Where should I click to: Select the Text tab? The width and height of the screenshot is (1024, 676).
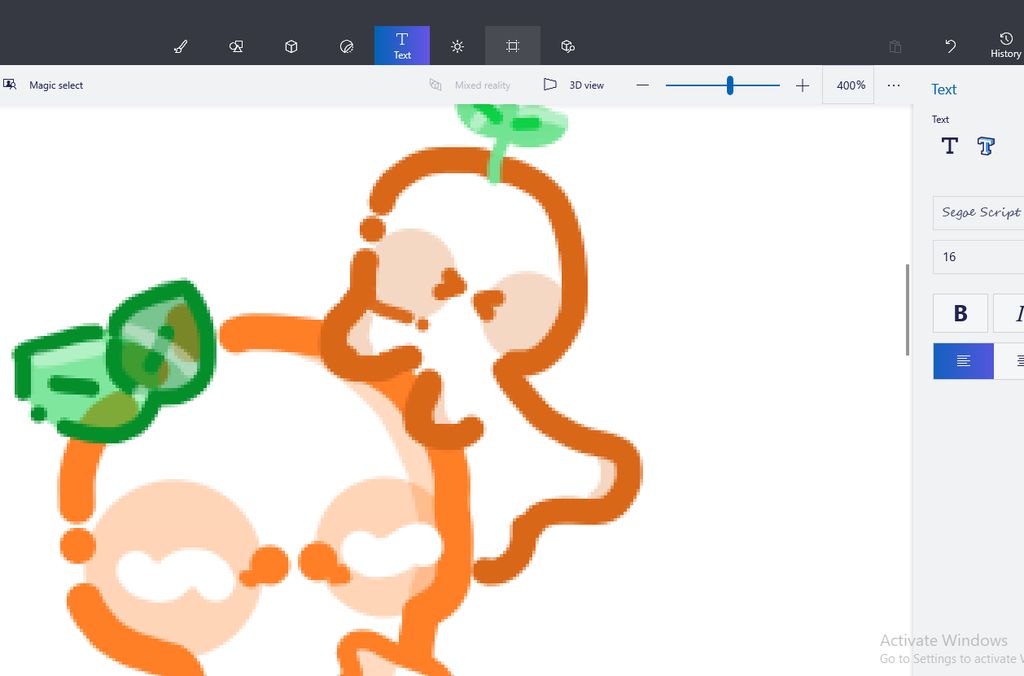click(402, 46)
